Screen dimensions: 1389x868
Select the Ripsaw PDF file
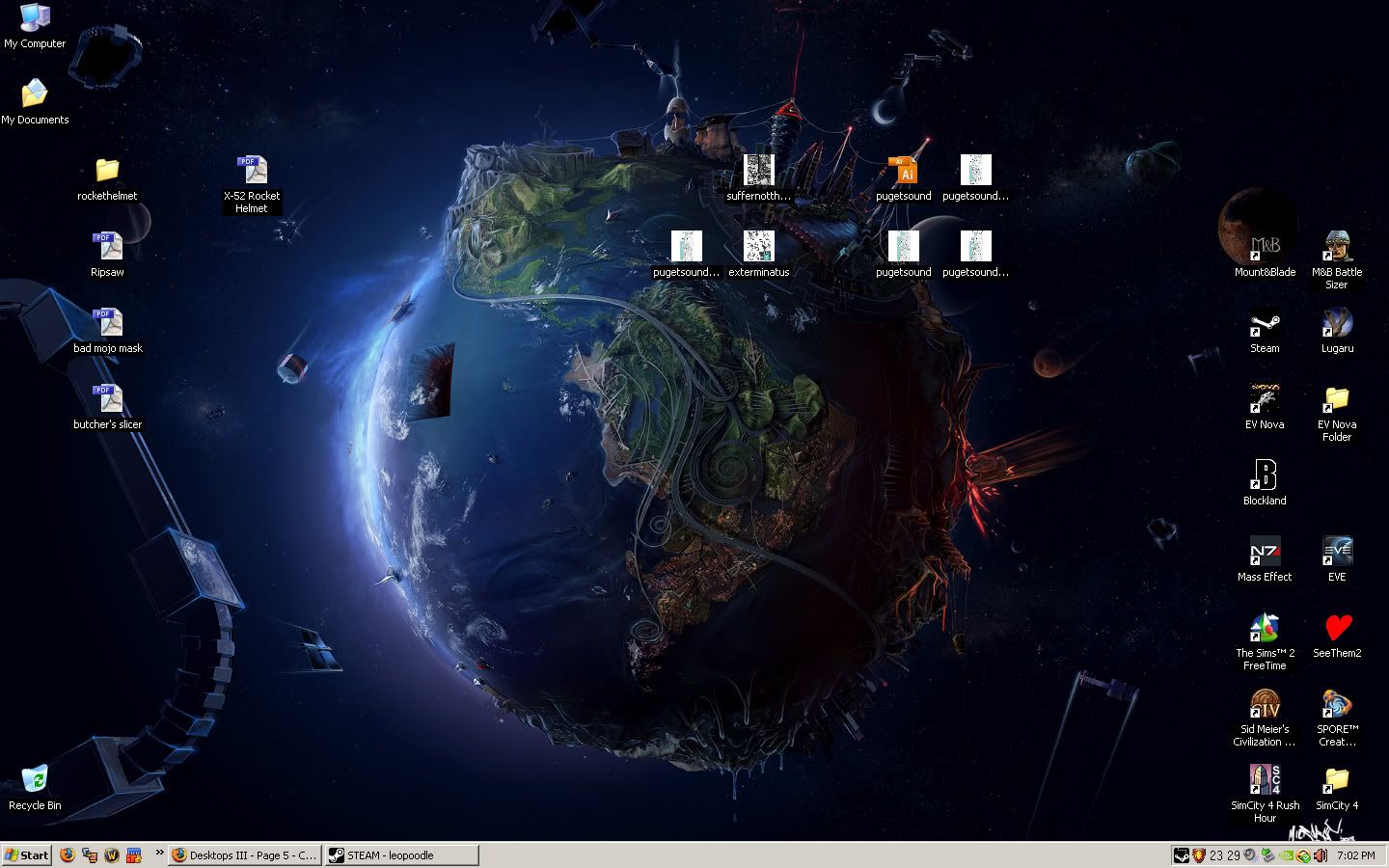coord(107,255)
